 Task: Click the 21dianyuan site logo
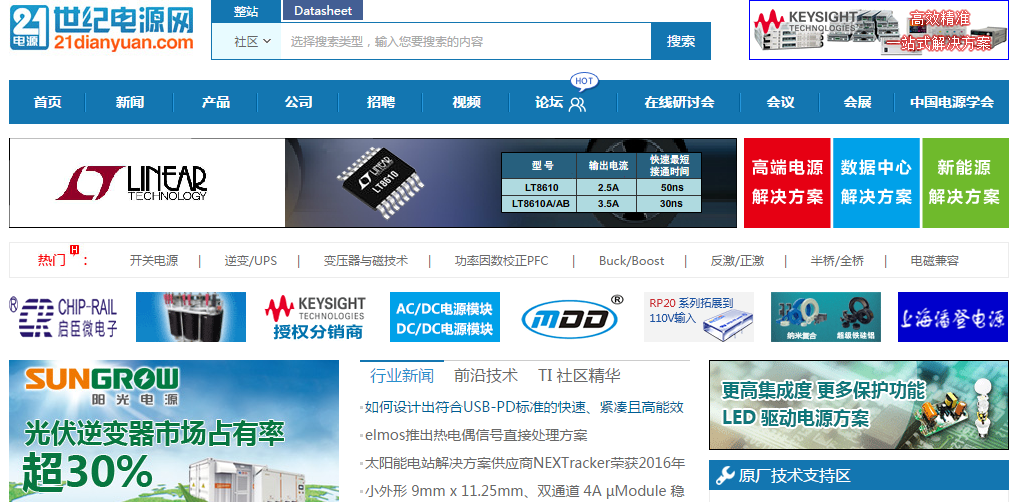pyautogui.click(x=102, y=29)
